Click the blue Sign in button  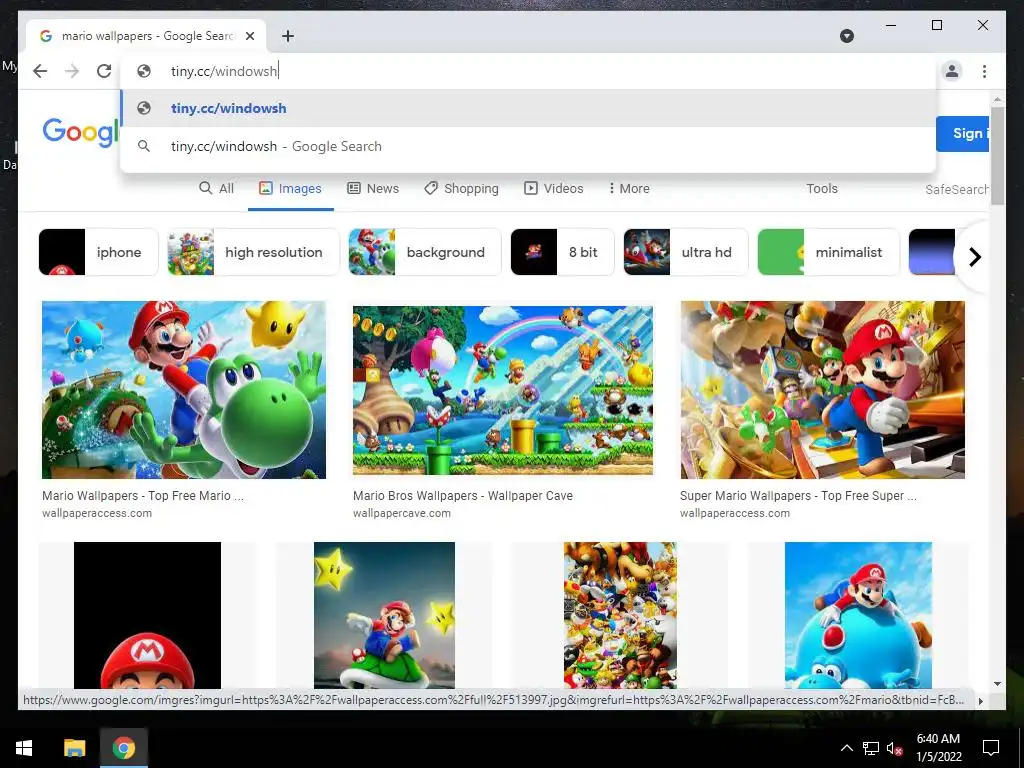(963, 134)
